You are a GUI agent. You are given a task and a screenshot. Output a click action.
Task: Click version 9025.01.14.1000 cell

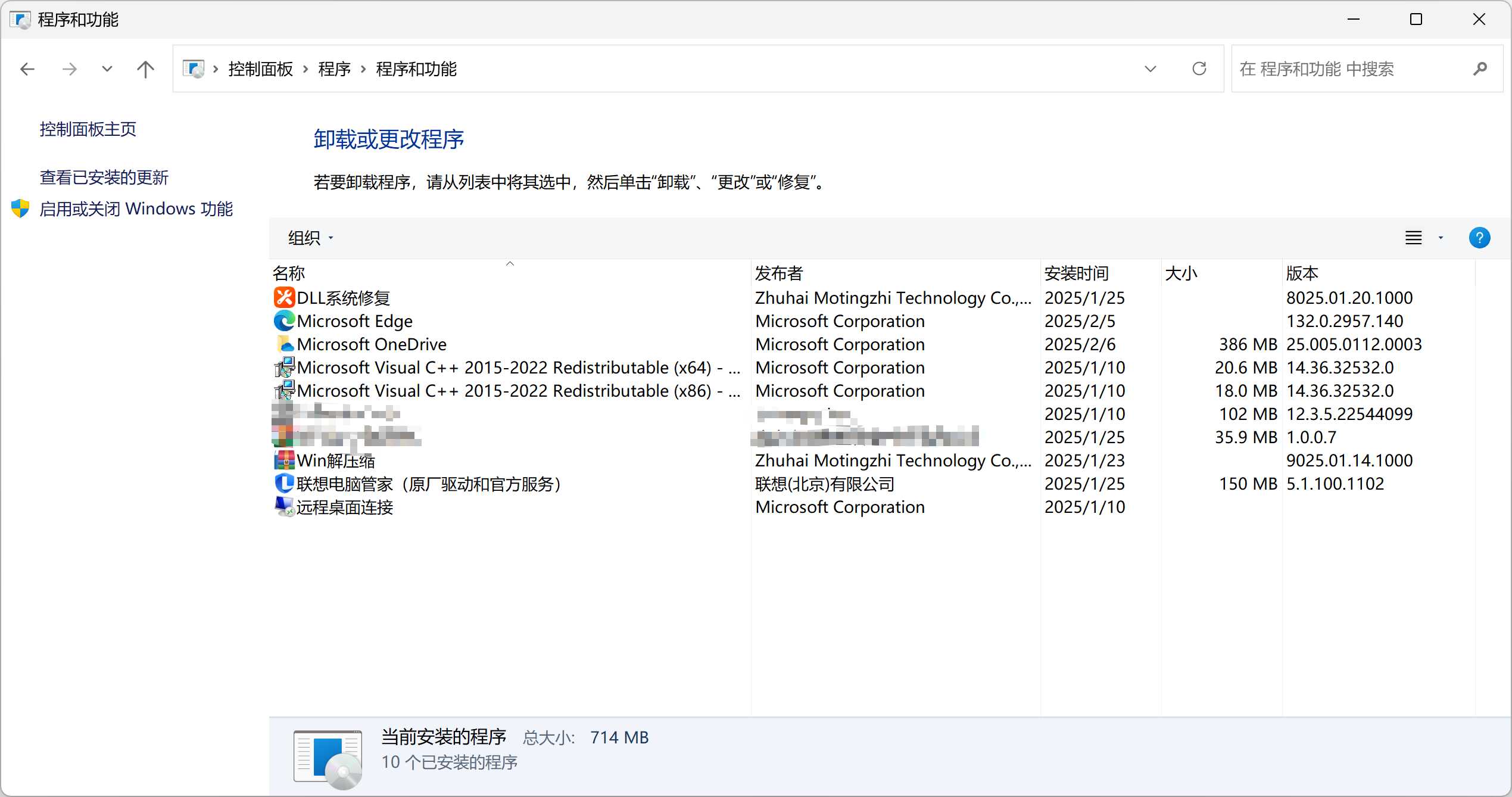[1349, 460]
